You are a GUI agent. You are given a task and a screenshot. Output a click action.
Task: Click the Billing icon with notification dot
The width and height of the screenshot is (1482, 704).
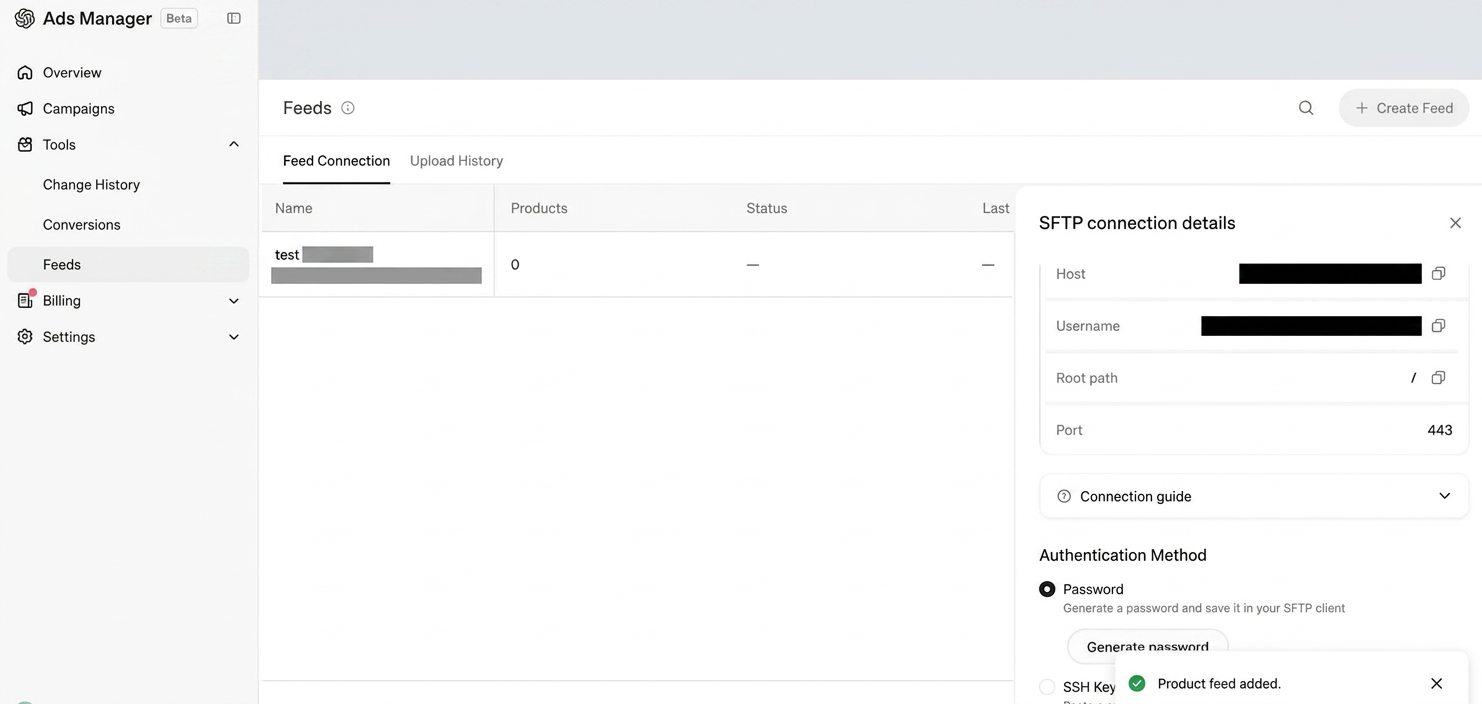(25, 300)
